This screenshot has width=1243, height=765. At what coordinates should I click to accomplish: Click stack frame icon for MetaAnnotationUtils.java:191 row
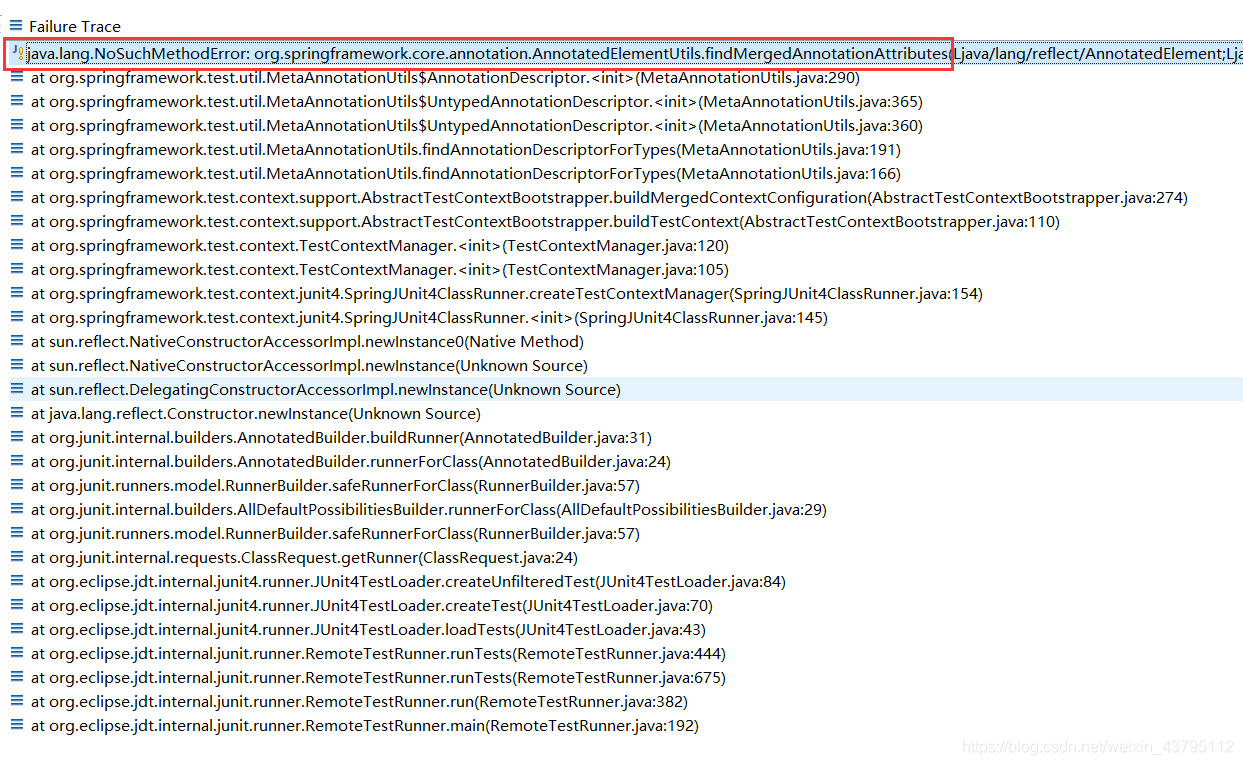point(16,149)
